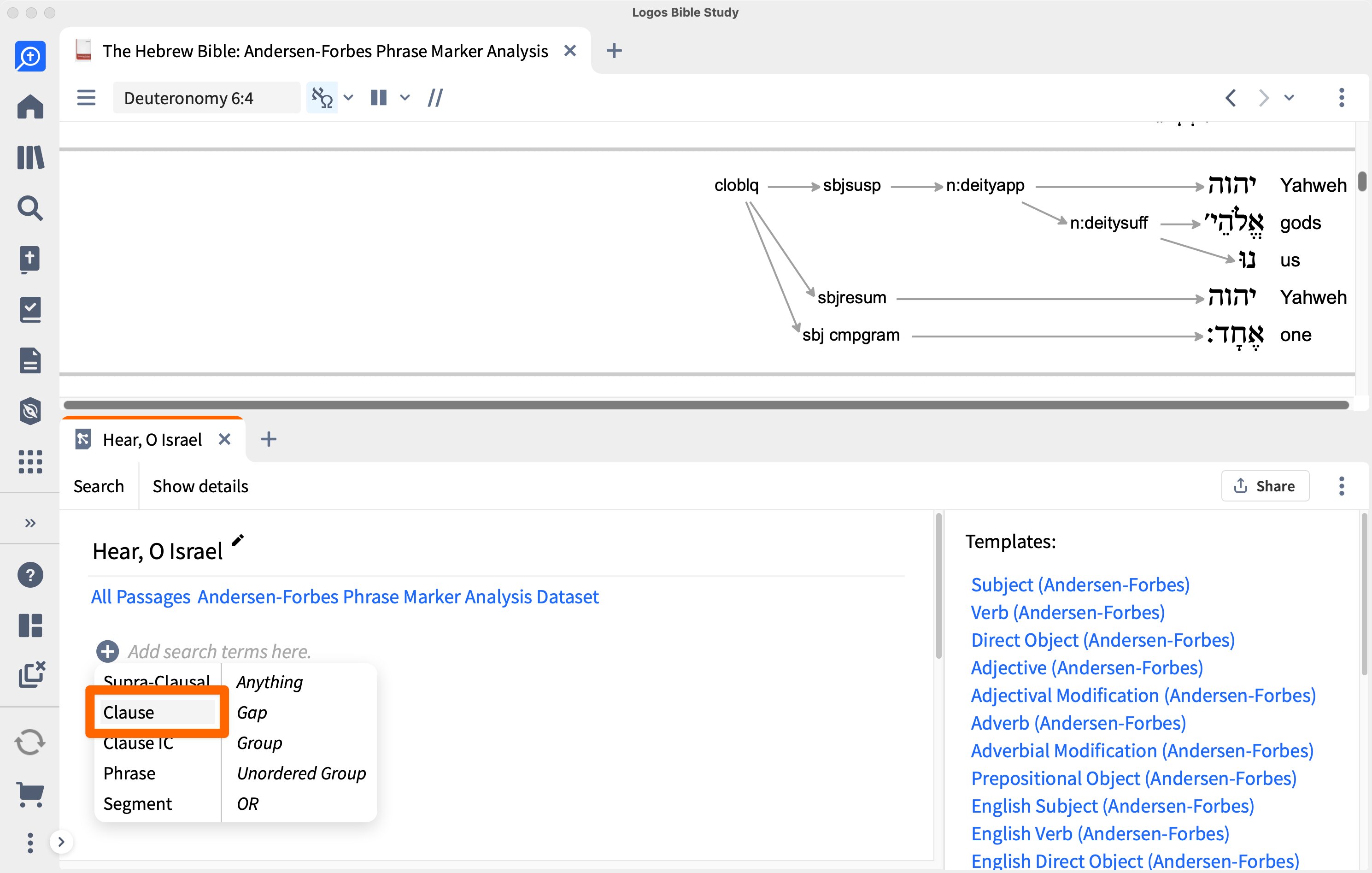1372x873 pixels.
Task: Click Show details
Action: [x=200, y=486]
